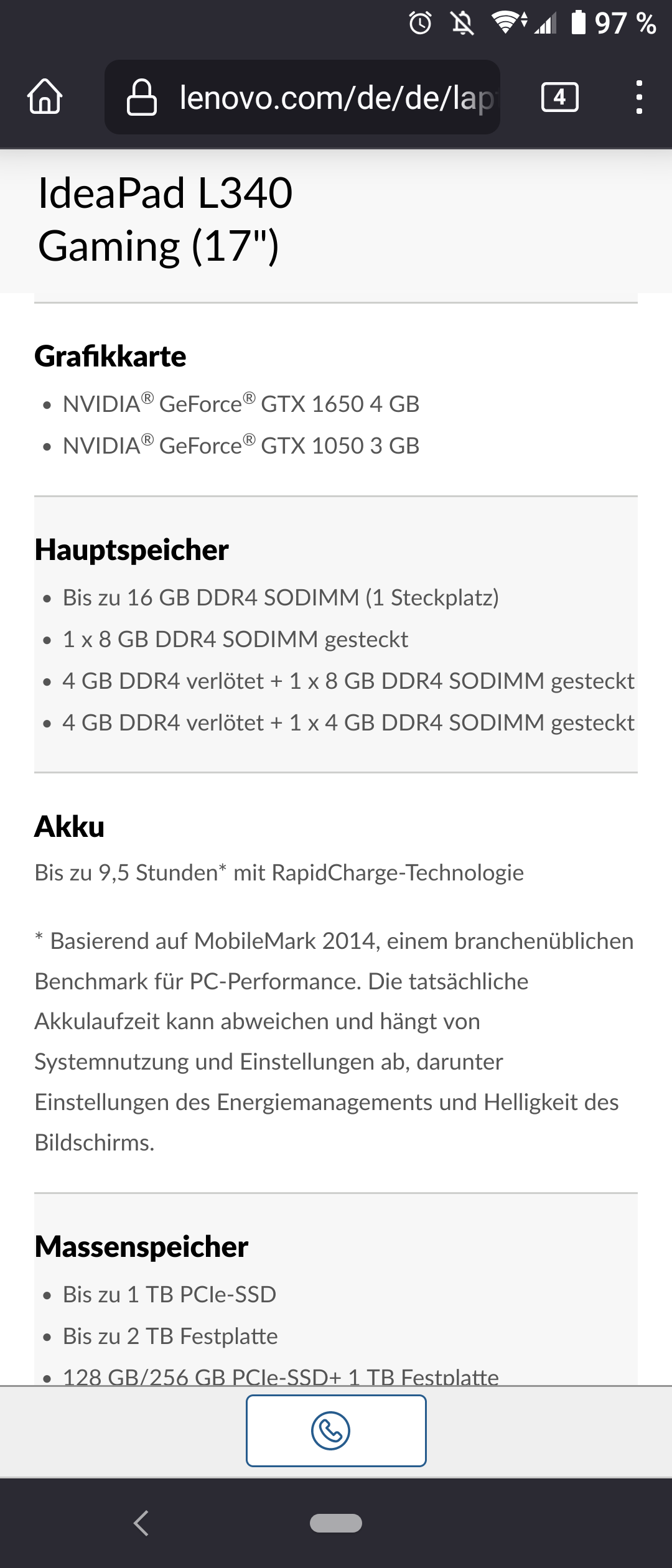Screen dimensions: 672x1568
Task: Tap the padlock site security icon
Action: tap(141, 98)
